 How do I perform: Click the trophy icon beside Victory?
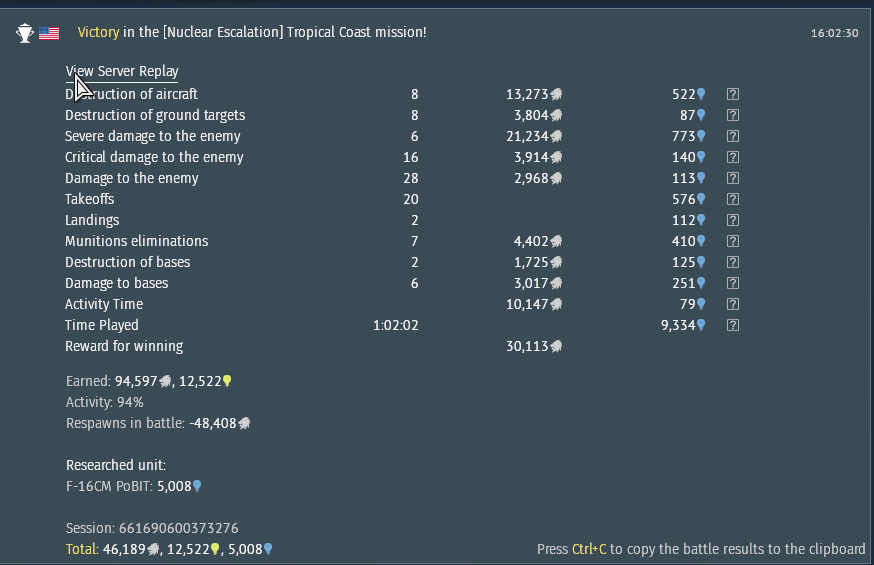[25, 33]
